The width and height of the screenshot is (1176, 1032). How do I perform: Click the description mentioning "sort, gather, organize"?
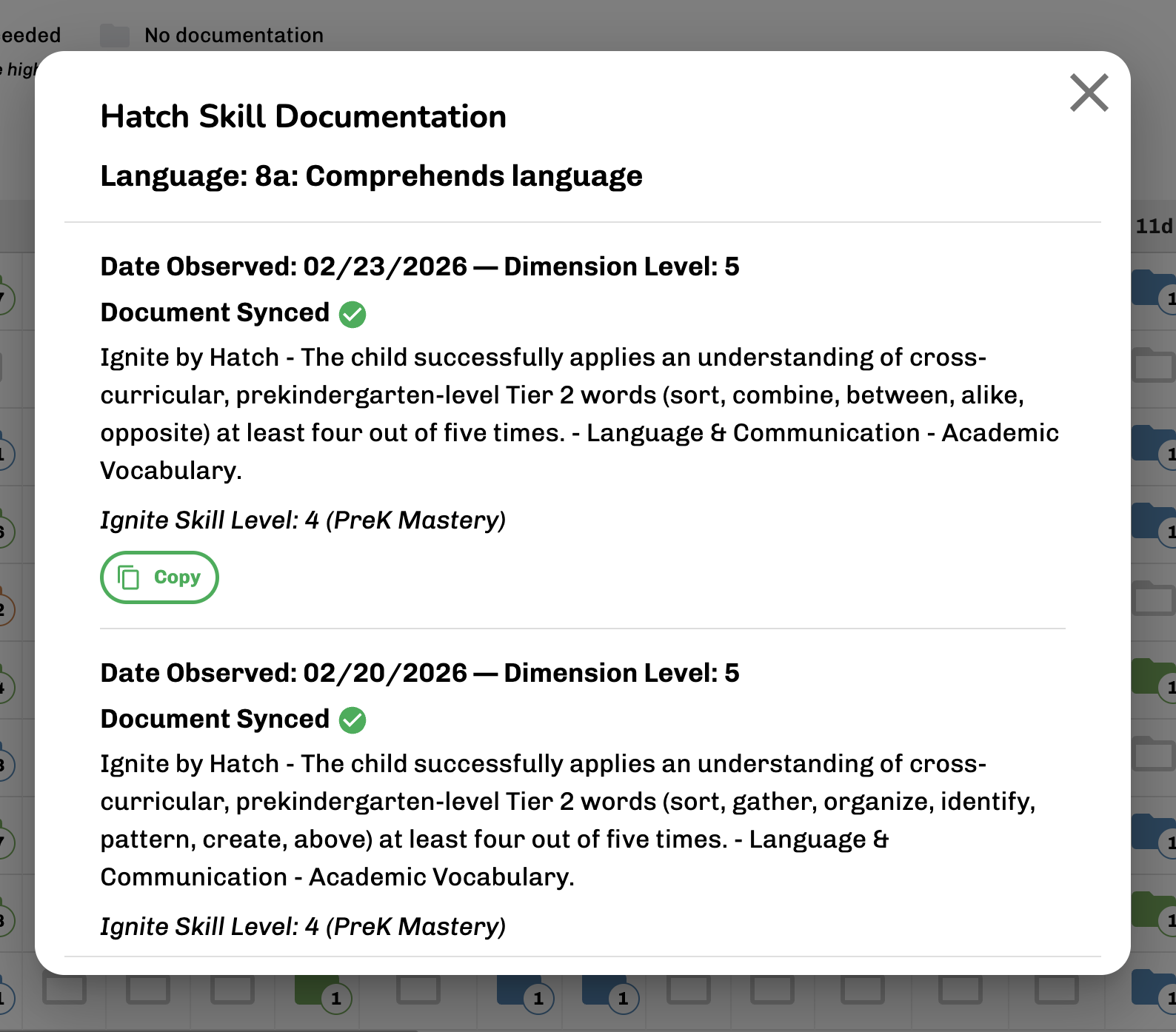(569, 820)
